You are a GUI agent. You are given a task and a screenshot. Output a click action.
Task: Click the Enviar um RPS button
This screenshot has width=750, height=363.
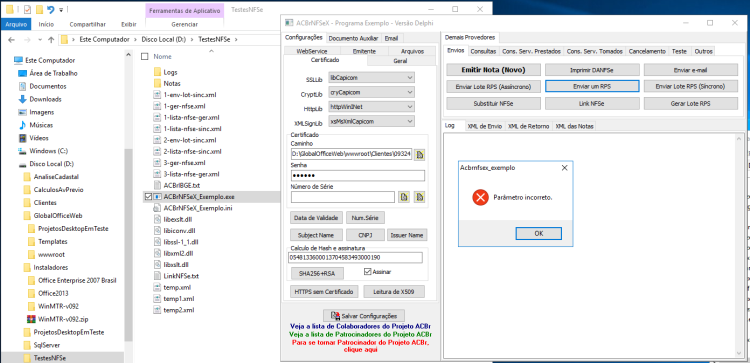[x=592, y=86]
